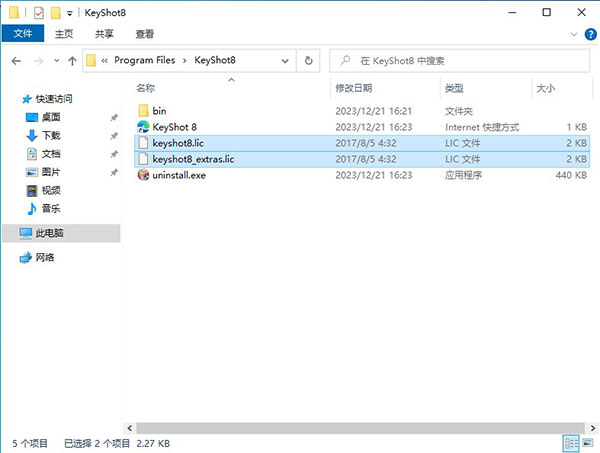The image size is (600, 453).
Task: Refresh the current folder view
Action: (308, 60)
